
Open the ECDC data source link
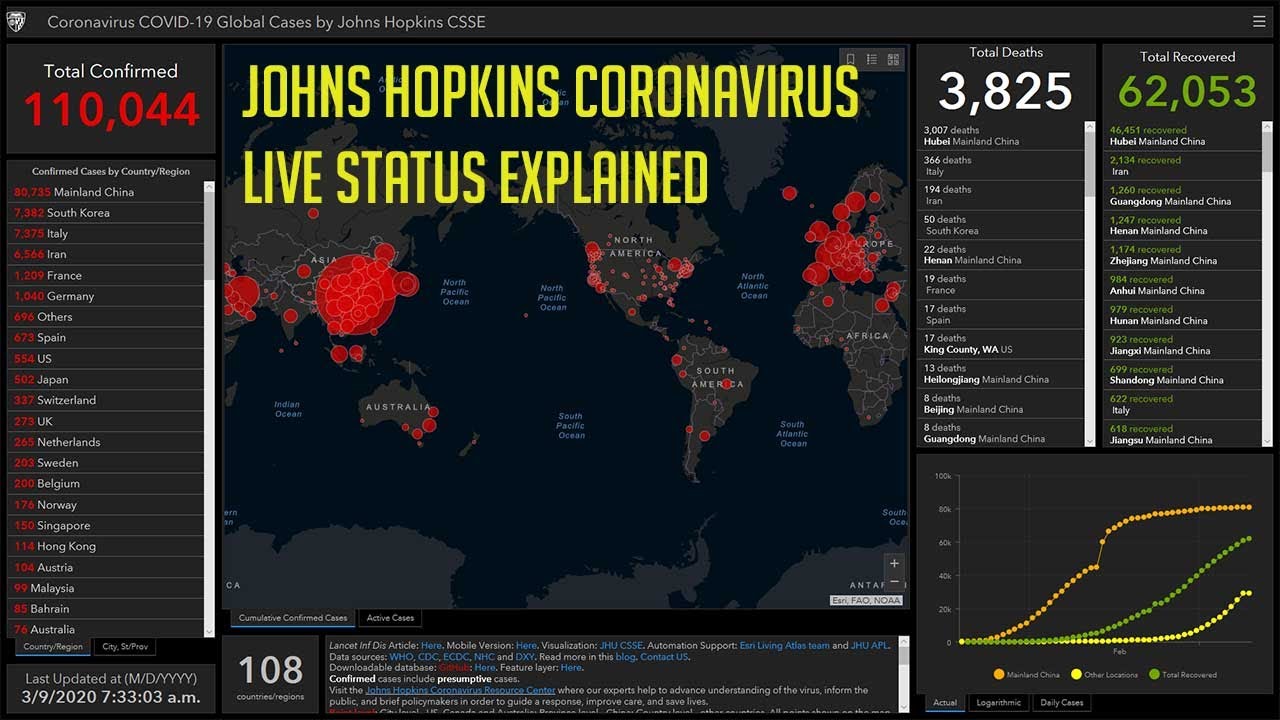456,657
